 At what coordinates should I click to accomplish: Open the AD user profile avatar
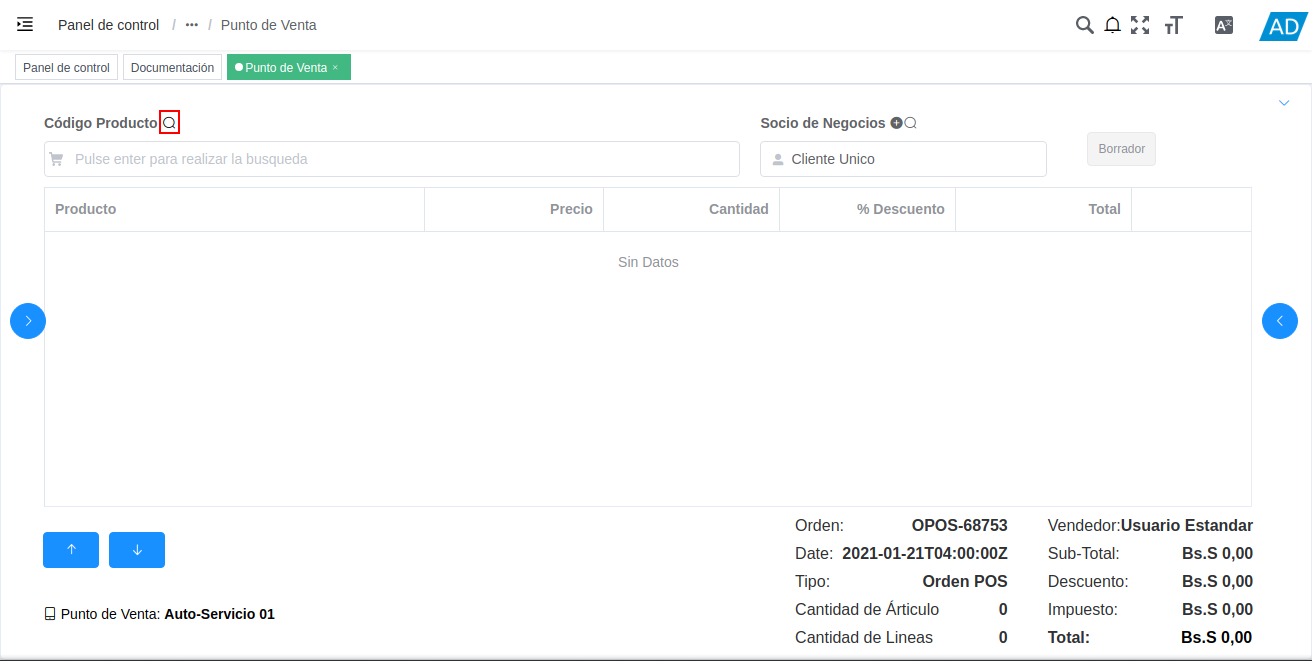click(x=1282, y=27)
